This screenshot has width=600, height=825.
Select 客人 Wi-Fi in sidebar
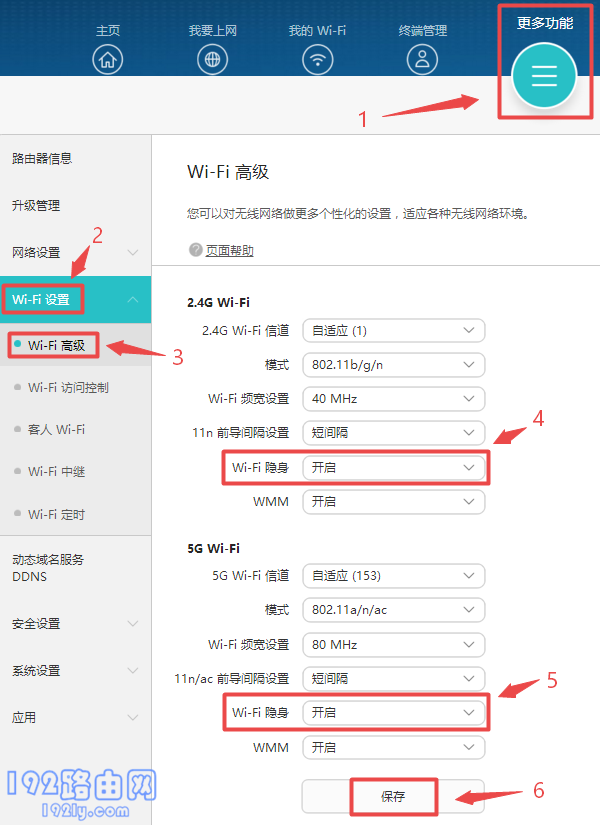tap(56, 429)
